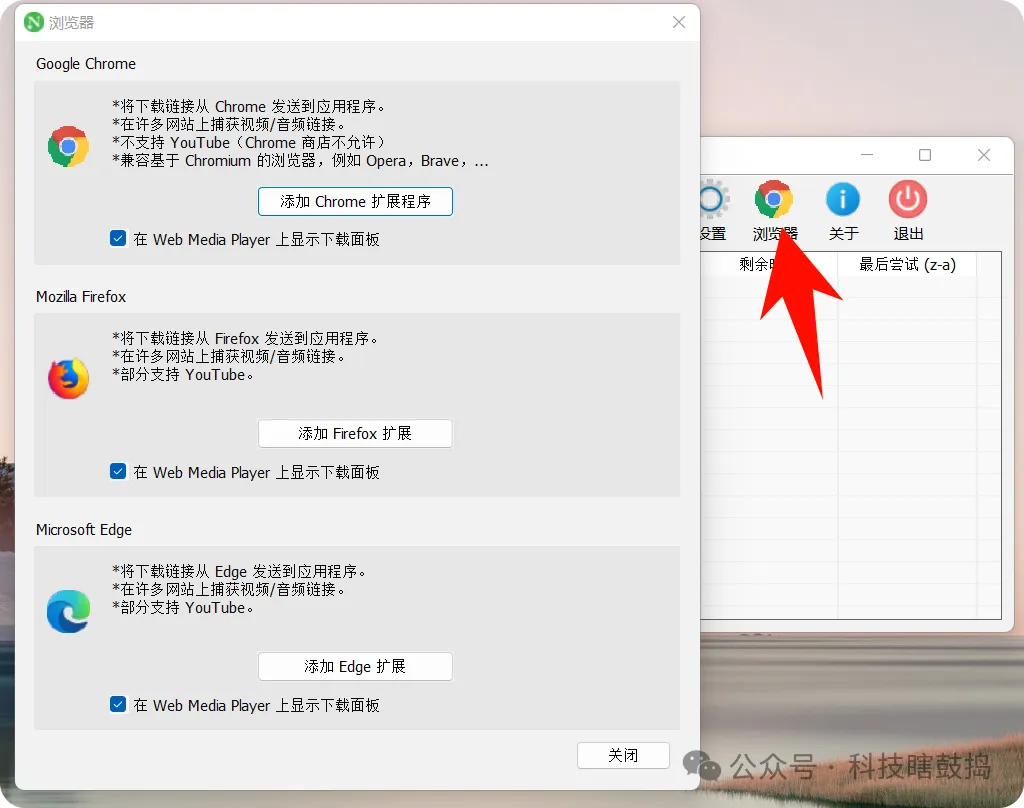Click text '*将下载链接从 Chrome 发送到应用程序。'

tap(248, 106)
